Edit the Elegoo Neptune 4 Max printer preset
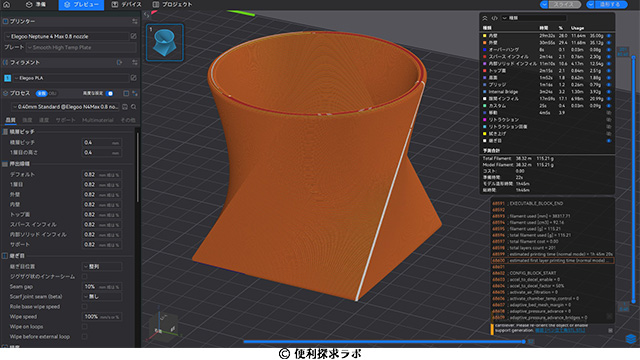Screen dimensions: 640x360 (133, 36)
